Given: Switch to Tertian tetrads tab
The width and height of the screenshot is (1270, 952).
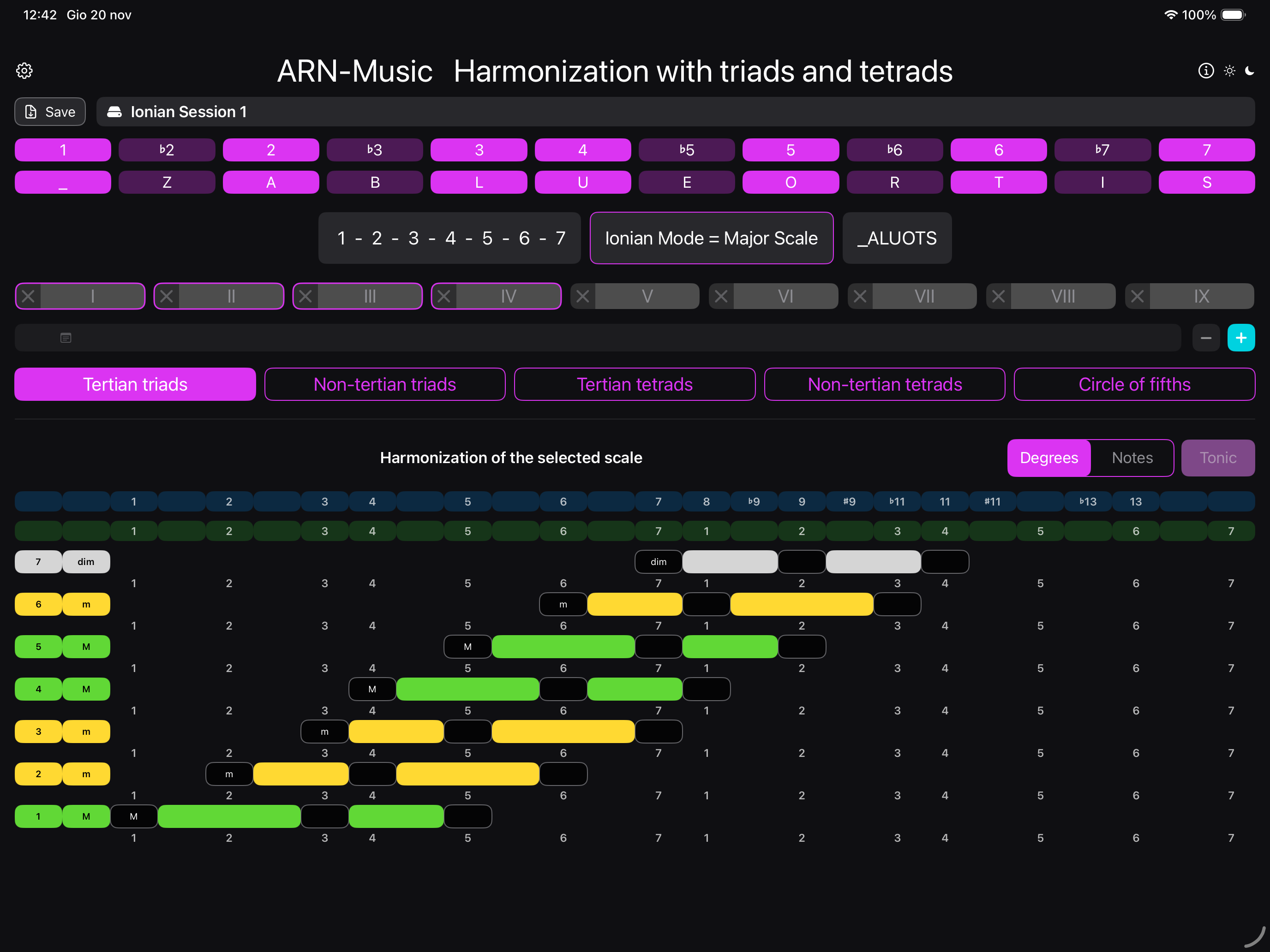Looking at the screenshot, I should point(635,385).
